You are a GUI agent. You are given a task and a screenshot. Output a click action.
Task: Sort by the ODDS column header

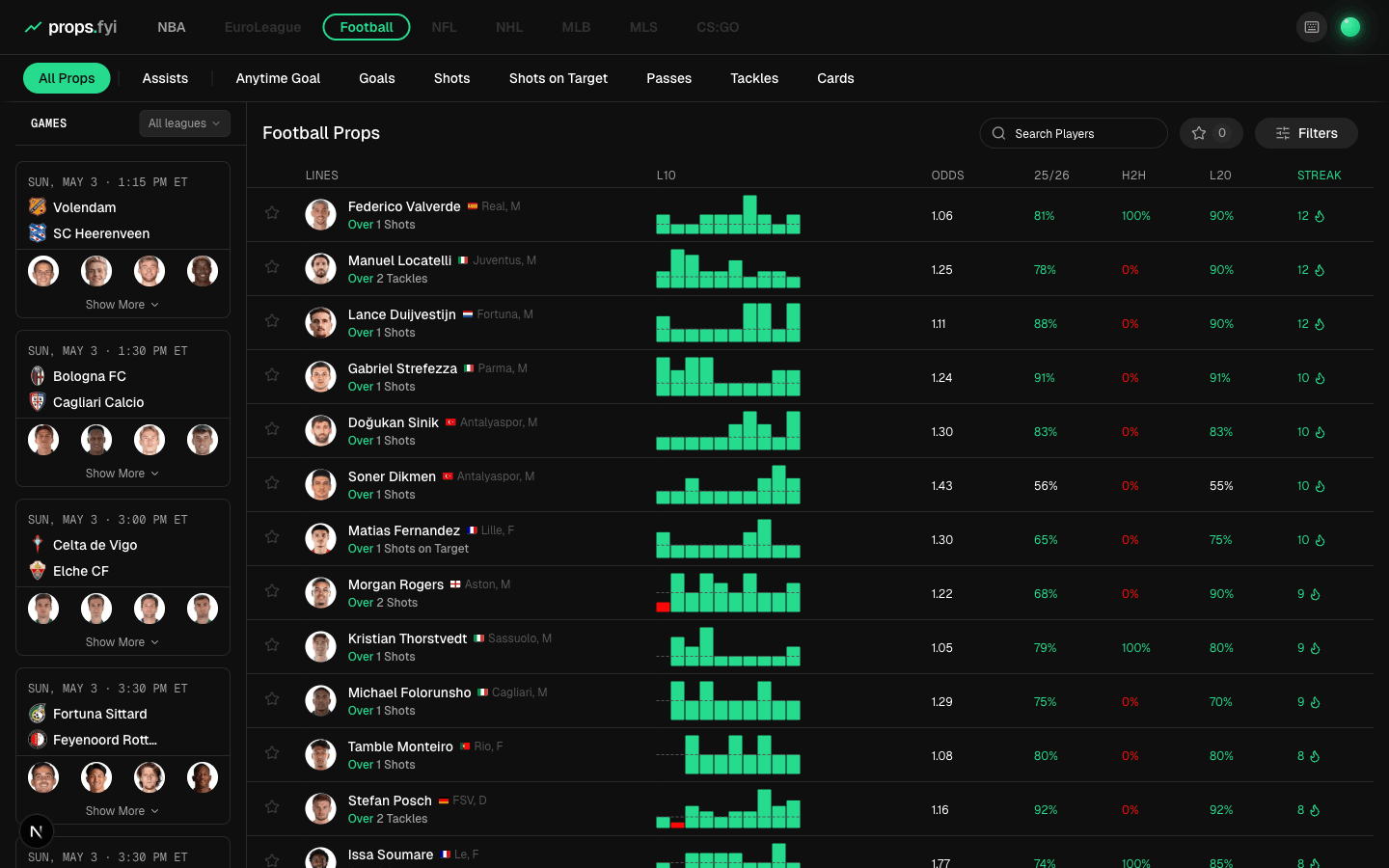947,176
